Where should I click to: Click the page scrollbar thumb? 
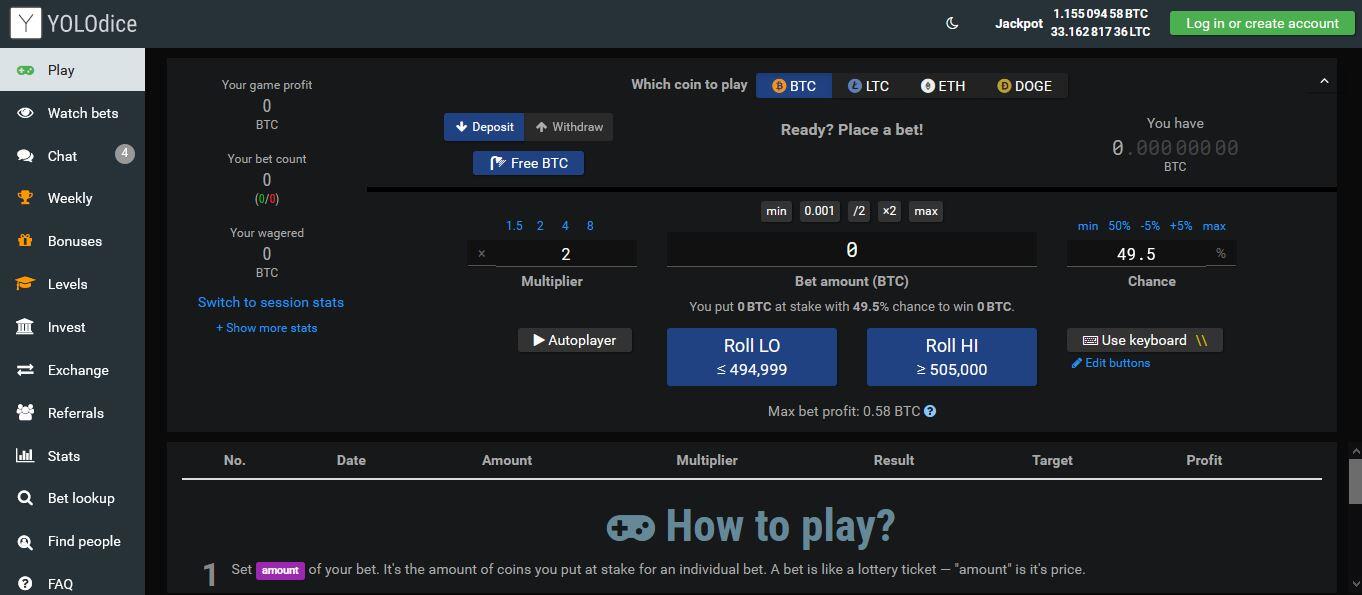(x=1355, y=482)
